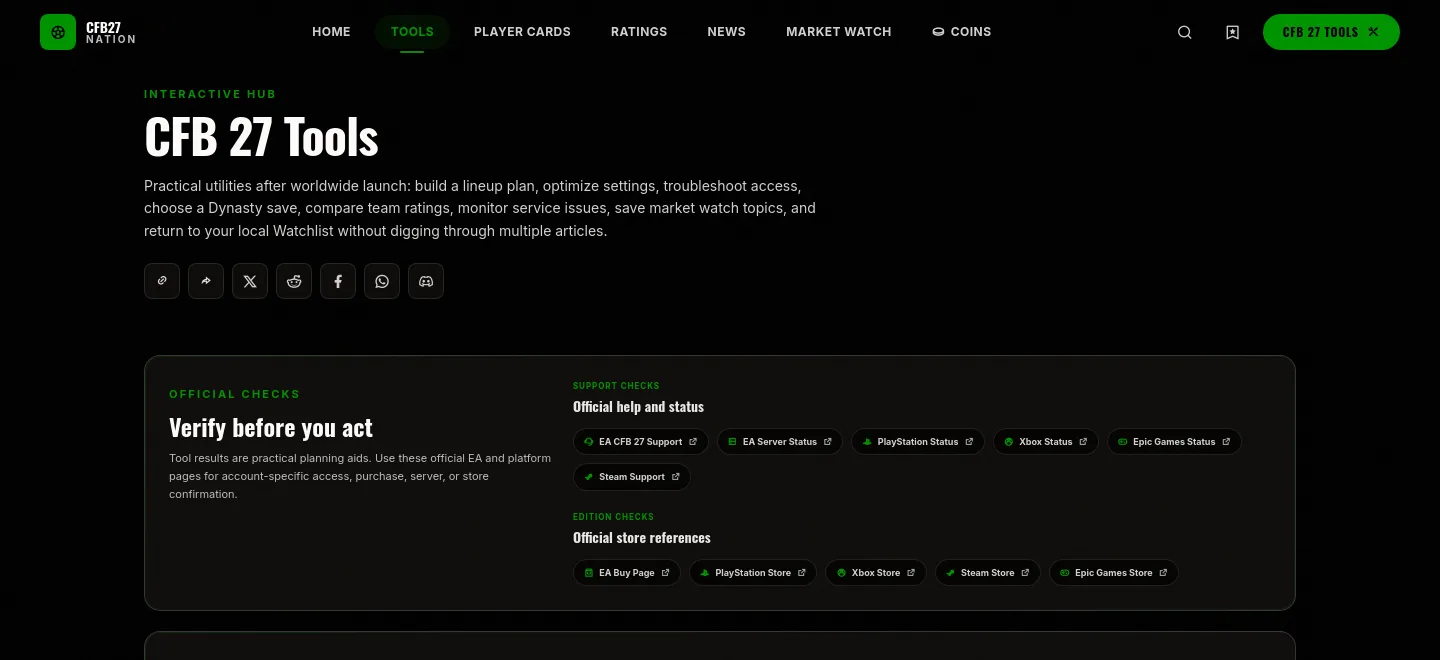Click the 'INTERACTIVE HUB' label
This screenshot has width=1440, height=660.
click(x=210, y=94)
